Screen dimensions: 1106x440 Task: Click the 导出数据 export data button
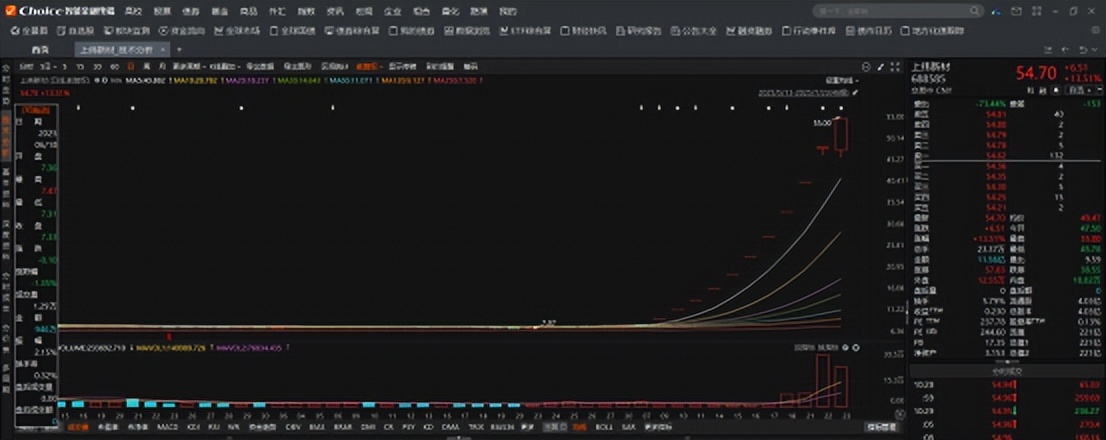pos(260,67)
